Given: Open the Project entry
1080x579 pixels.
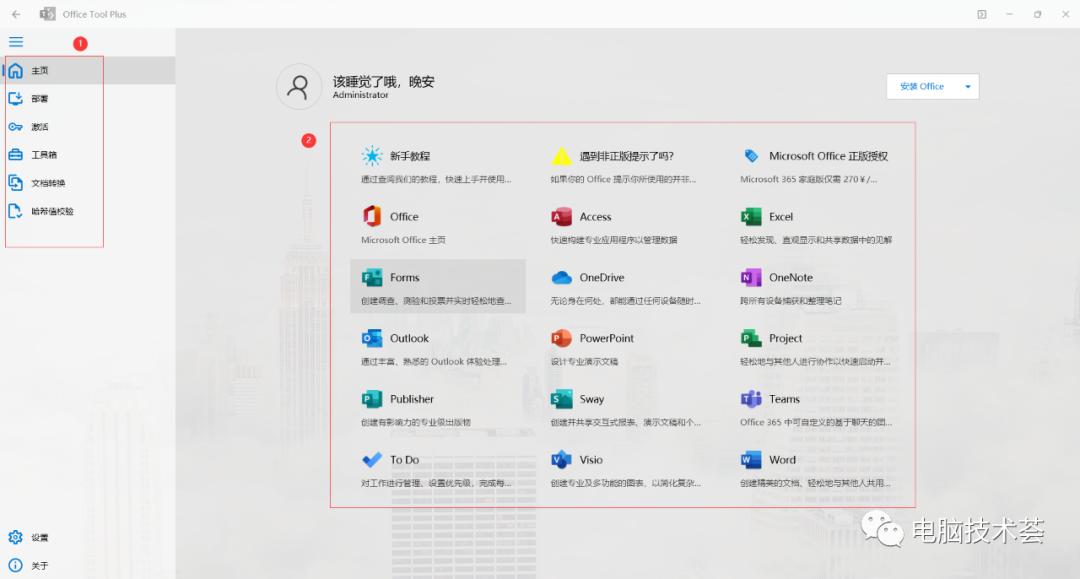Looking at the screenshot, I should point(751,338).
